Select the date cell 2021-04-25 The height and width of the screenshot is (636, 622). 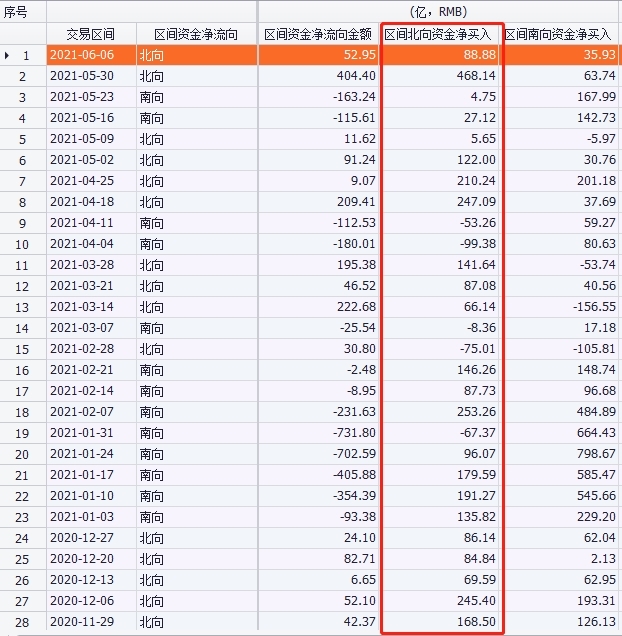[x=91, y=181]
